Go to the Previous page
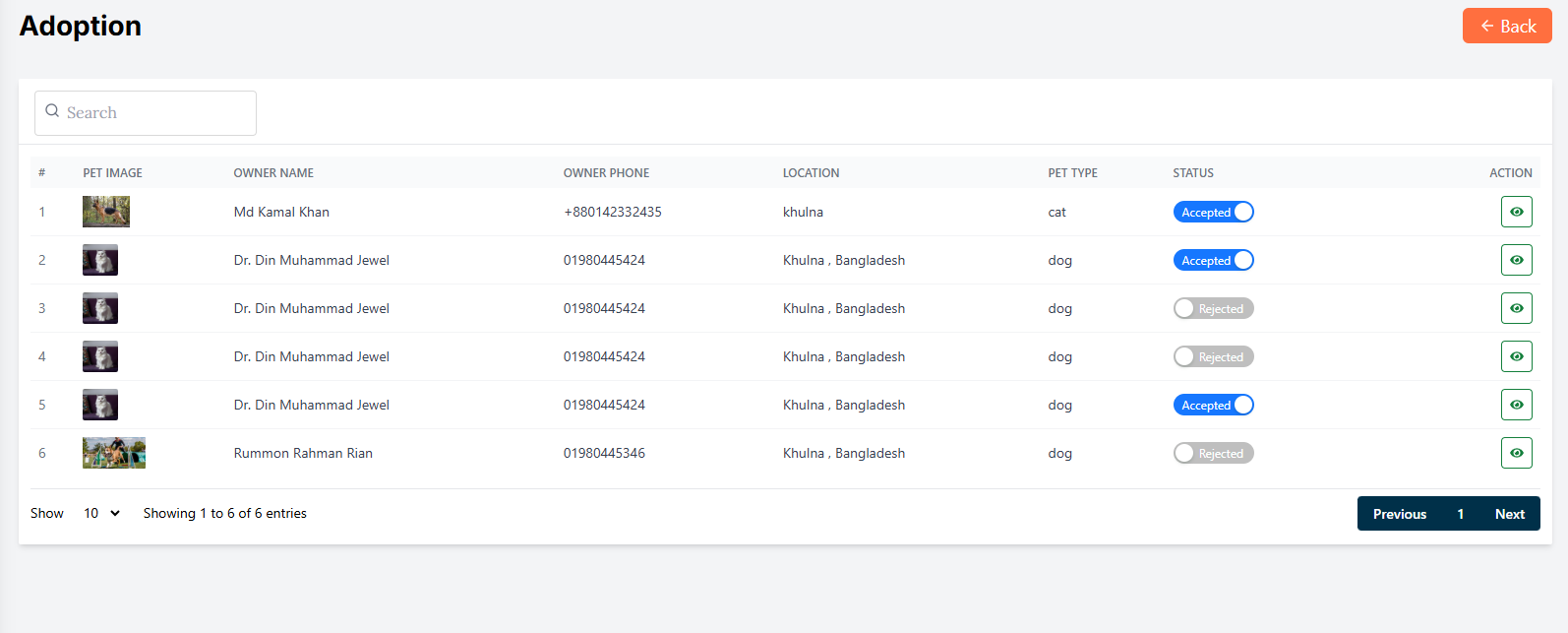The height and width of the screenshot is (633, 1568). pyautogui.click(x=1399, y=514)
